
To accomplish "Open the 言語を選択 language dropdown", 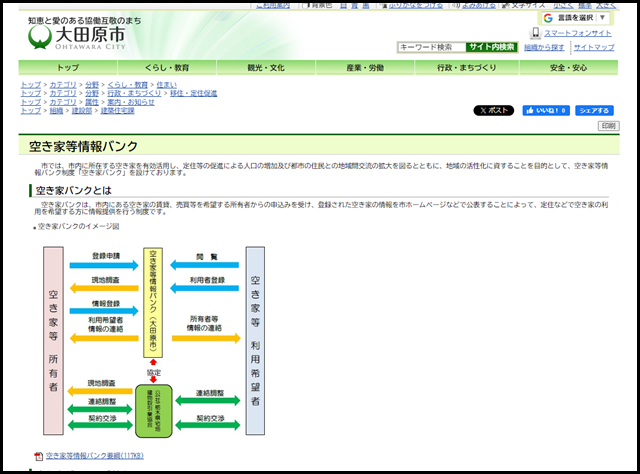I will click(x=575, y=18).
